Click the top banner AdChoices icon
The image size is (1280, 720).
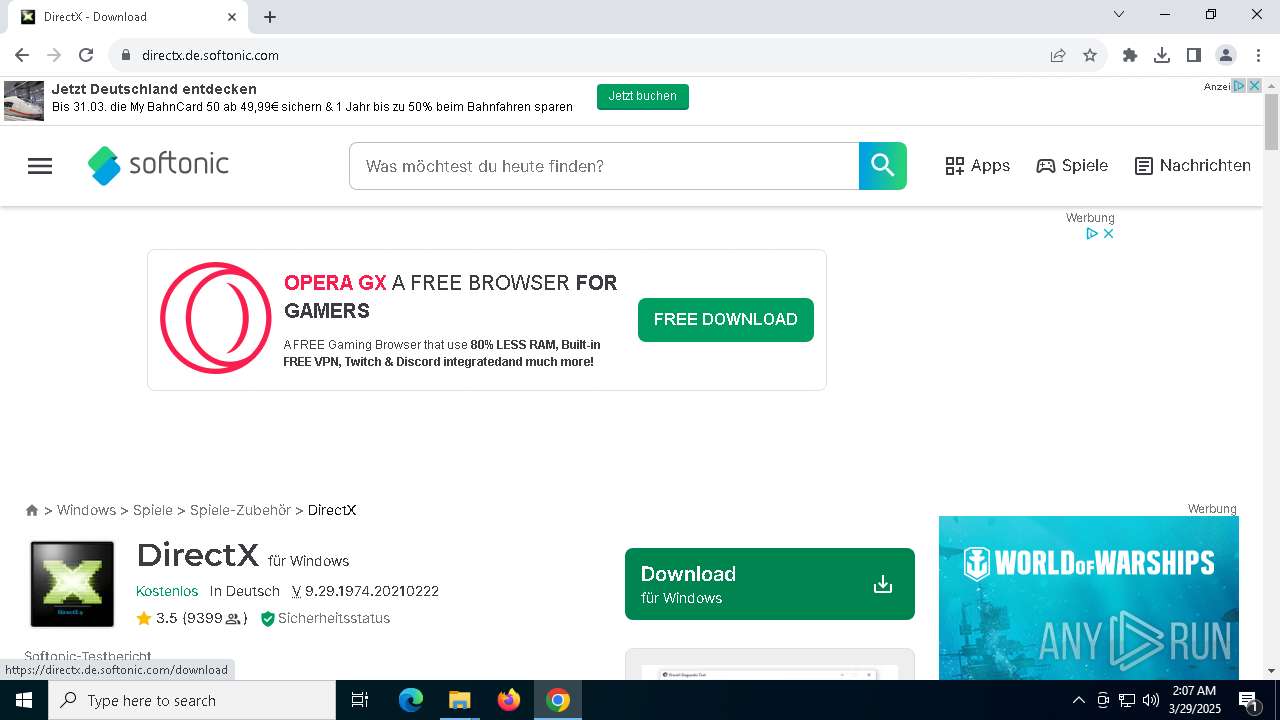[1239, 86]
